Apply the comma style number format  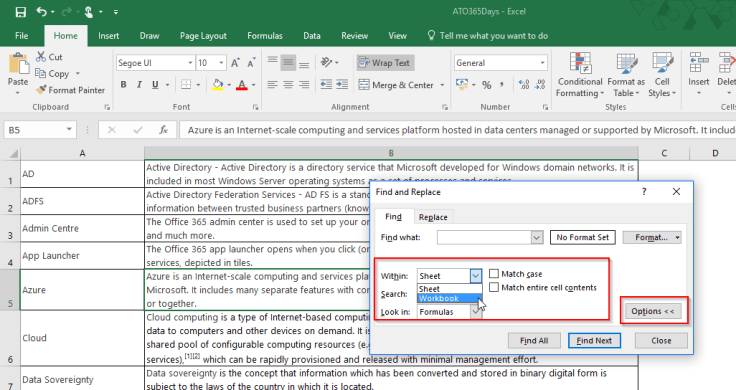(502, 85)
